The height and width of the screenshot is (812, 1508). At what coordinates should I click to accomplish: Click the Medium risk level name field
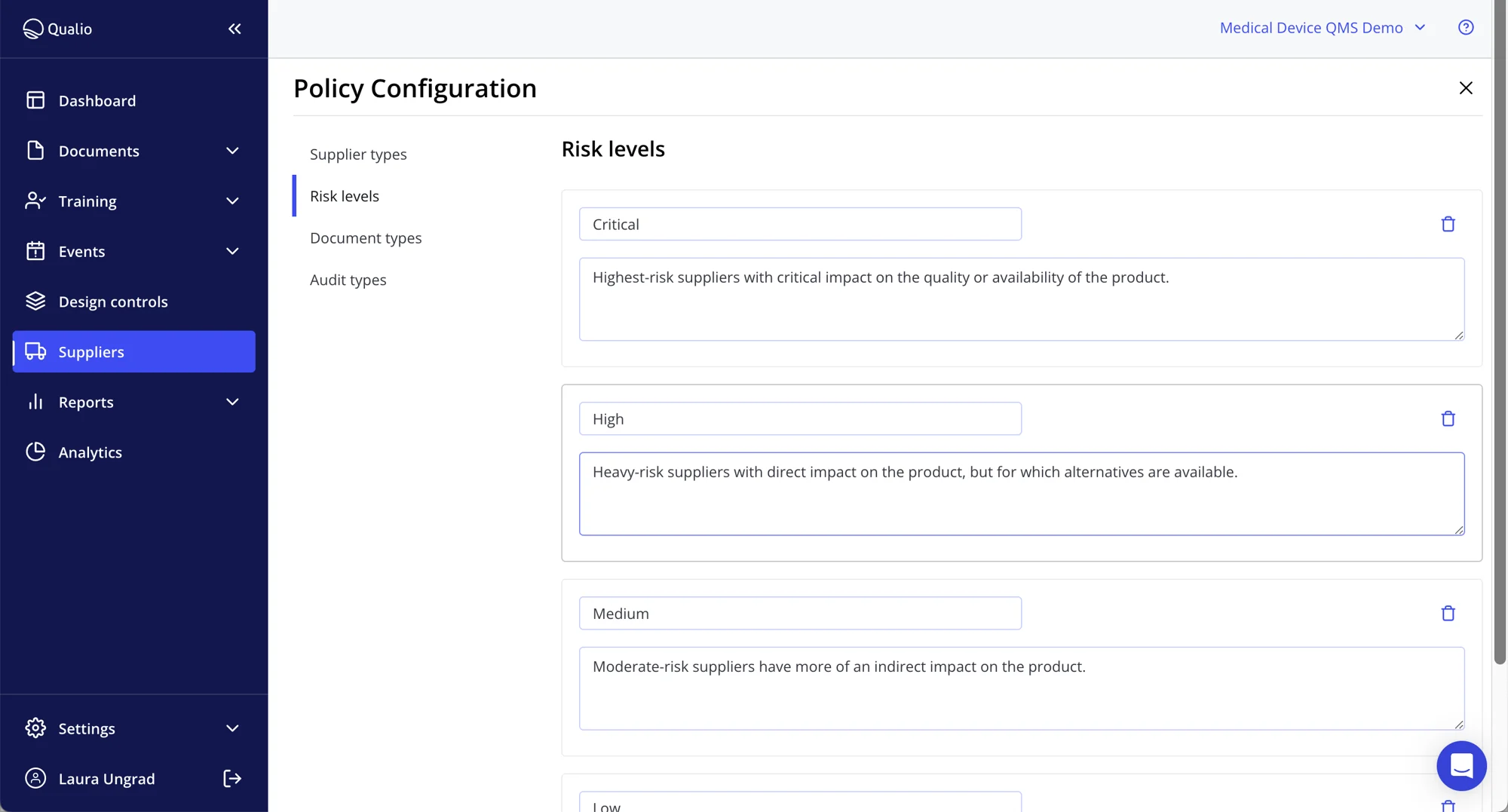pyautogui.click(x=799, y=613)
